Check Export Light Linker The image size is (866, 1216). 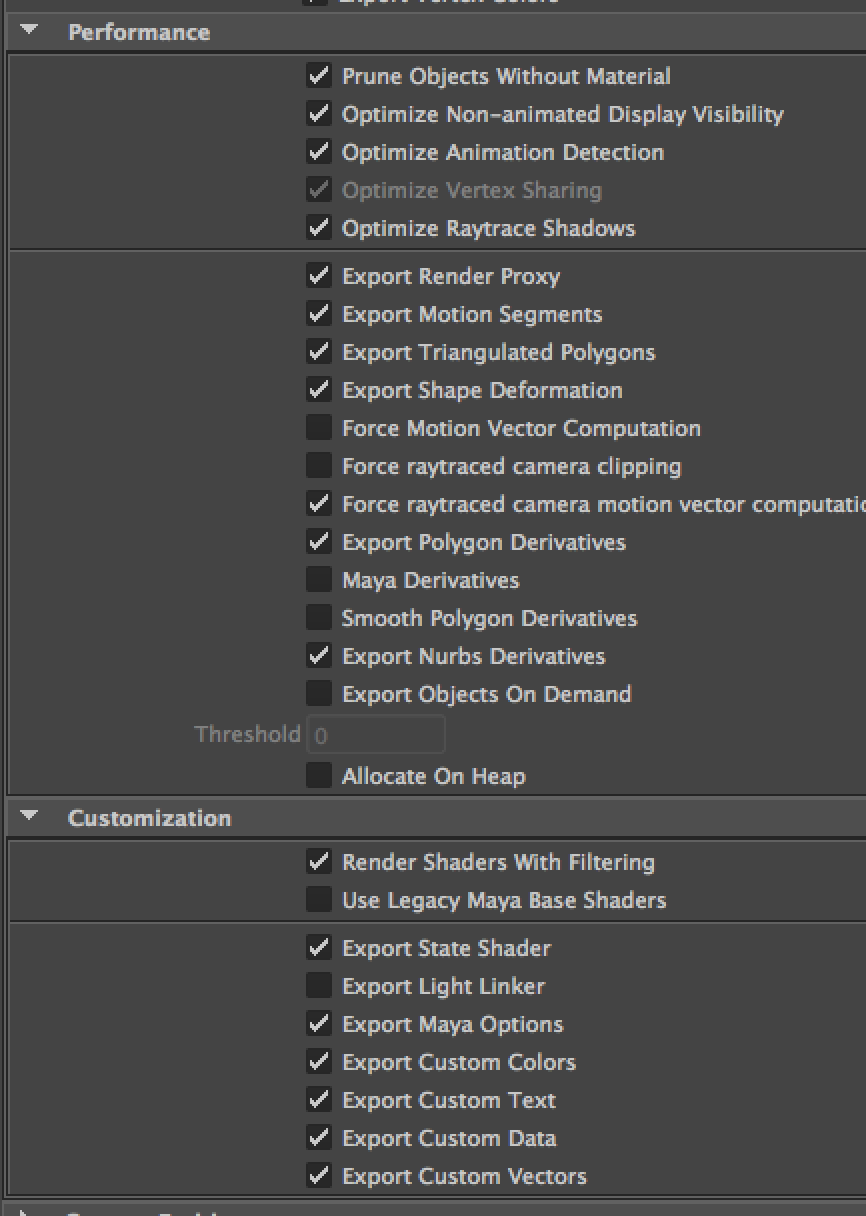pos(318,986)
